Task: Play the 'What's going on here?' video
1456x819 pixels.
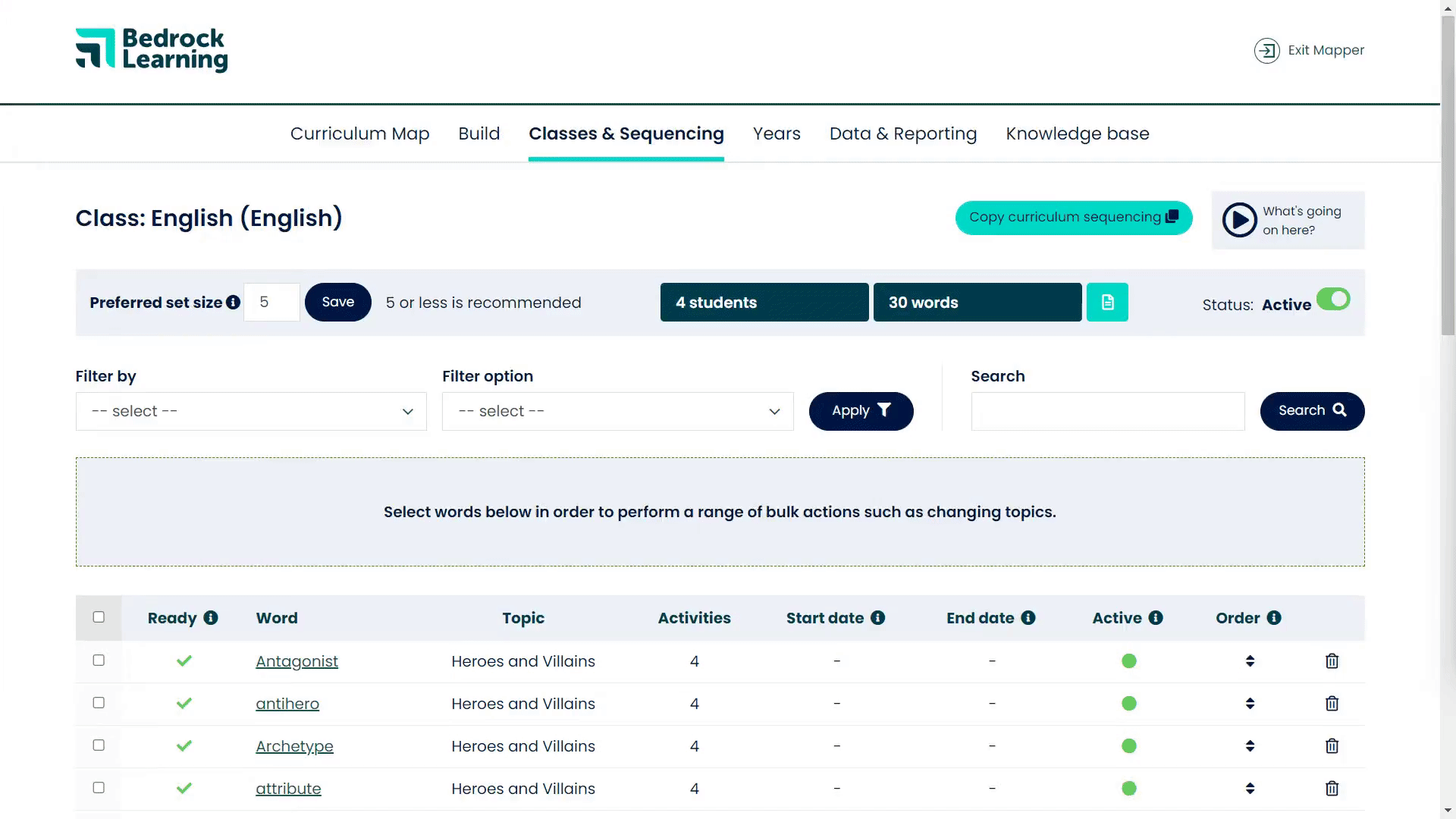Action: click(x=1239, y=221)
